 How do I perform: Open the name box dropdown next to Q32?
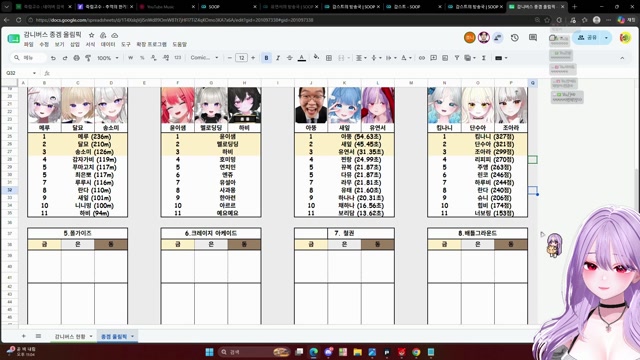coord(34,73)
